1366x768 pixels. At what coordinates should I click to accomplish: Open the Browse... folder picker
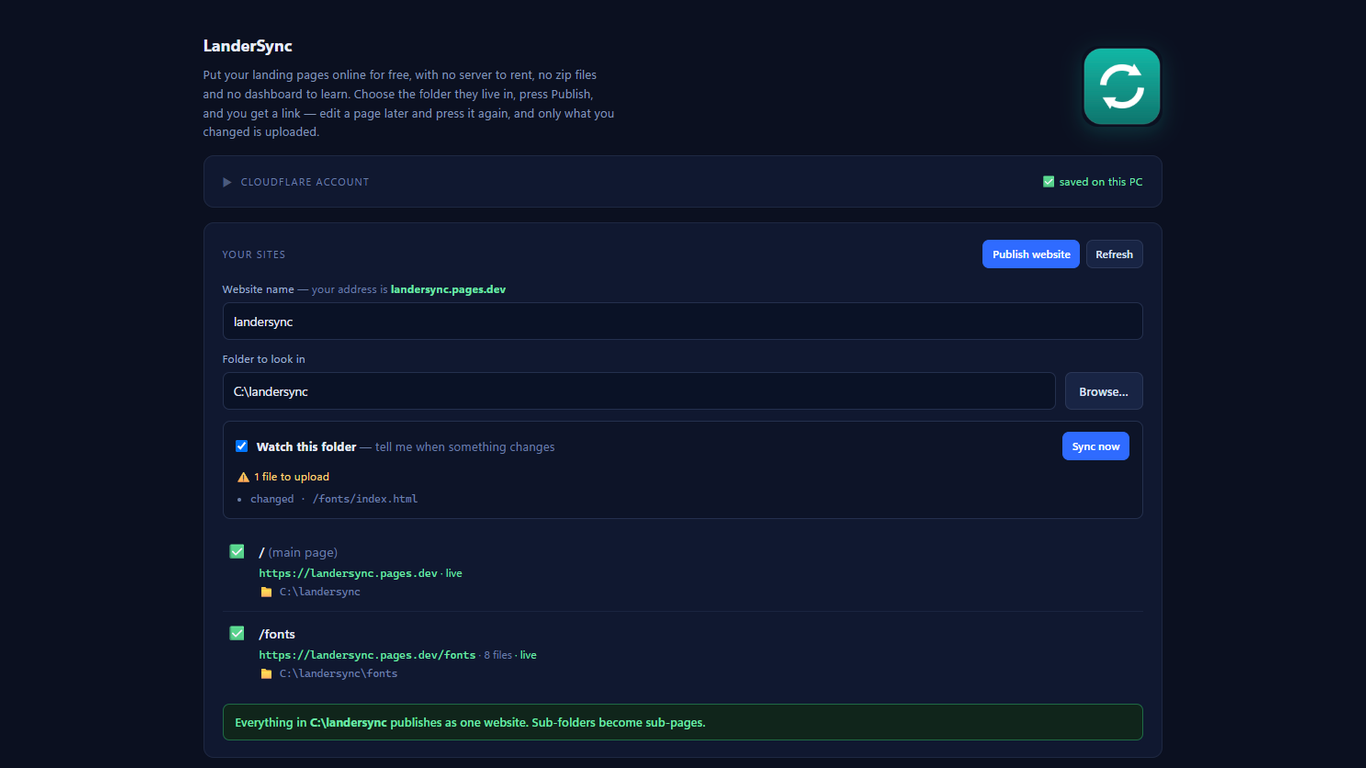pos(1104,392)
